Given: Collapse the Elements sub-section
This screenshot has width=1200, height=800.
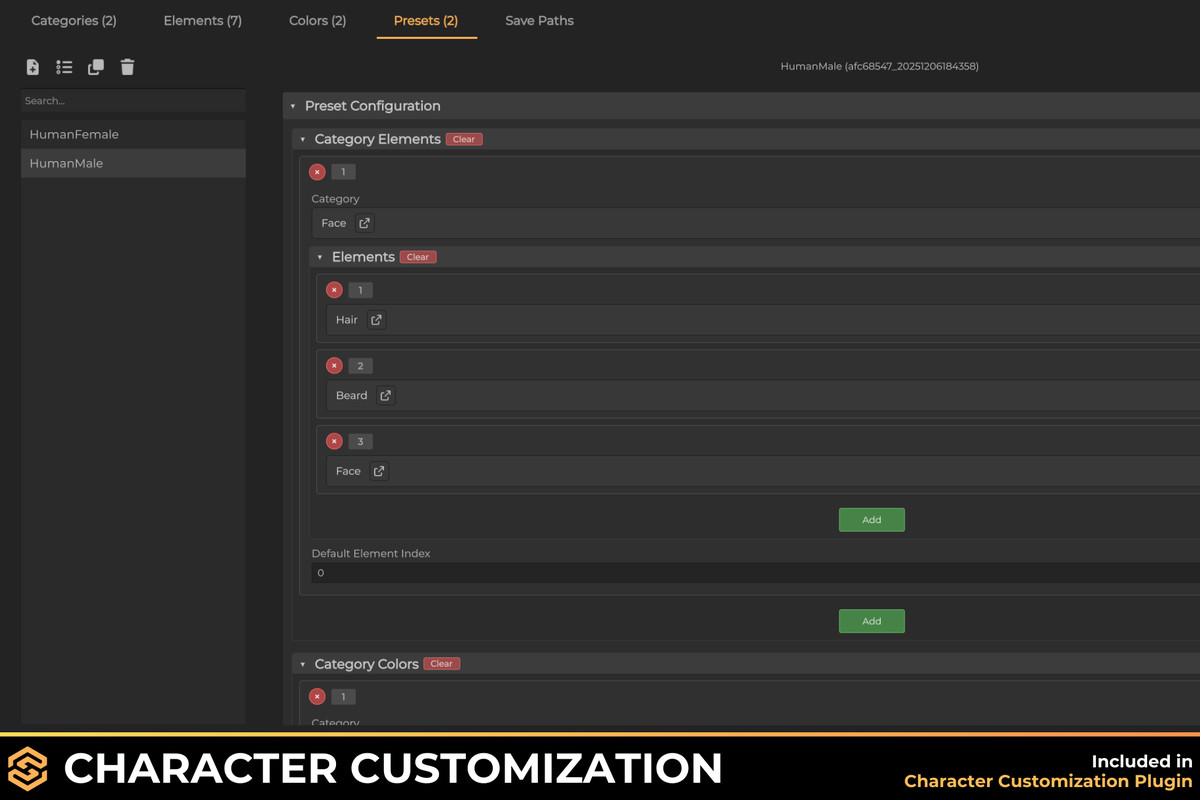Looking at the screenshot, I should pos(319,257).
